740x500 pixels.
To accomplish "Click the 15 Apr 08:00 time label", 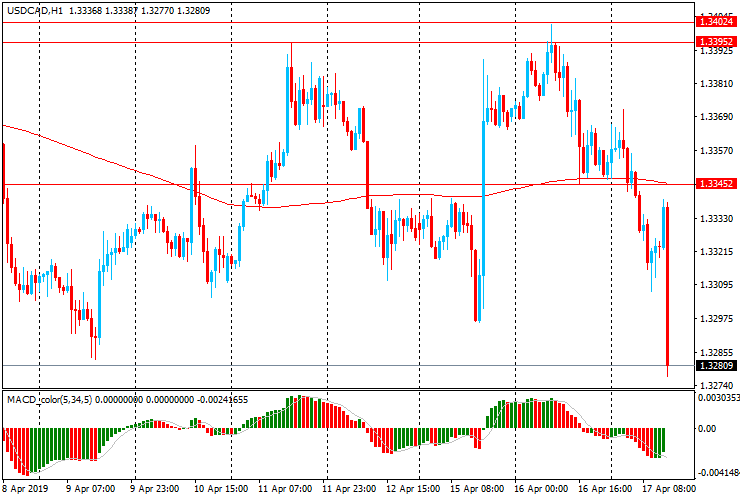I will 477,489.
